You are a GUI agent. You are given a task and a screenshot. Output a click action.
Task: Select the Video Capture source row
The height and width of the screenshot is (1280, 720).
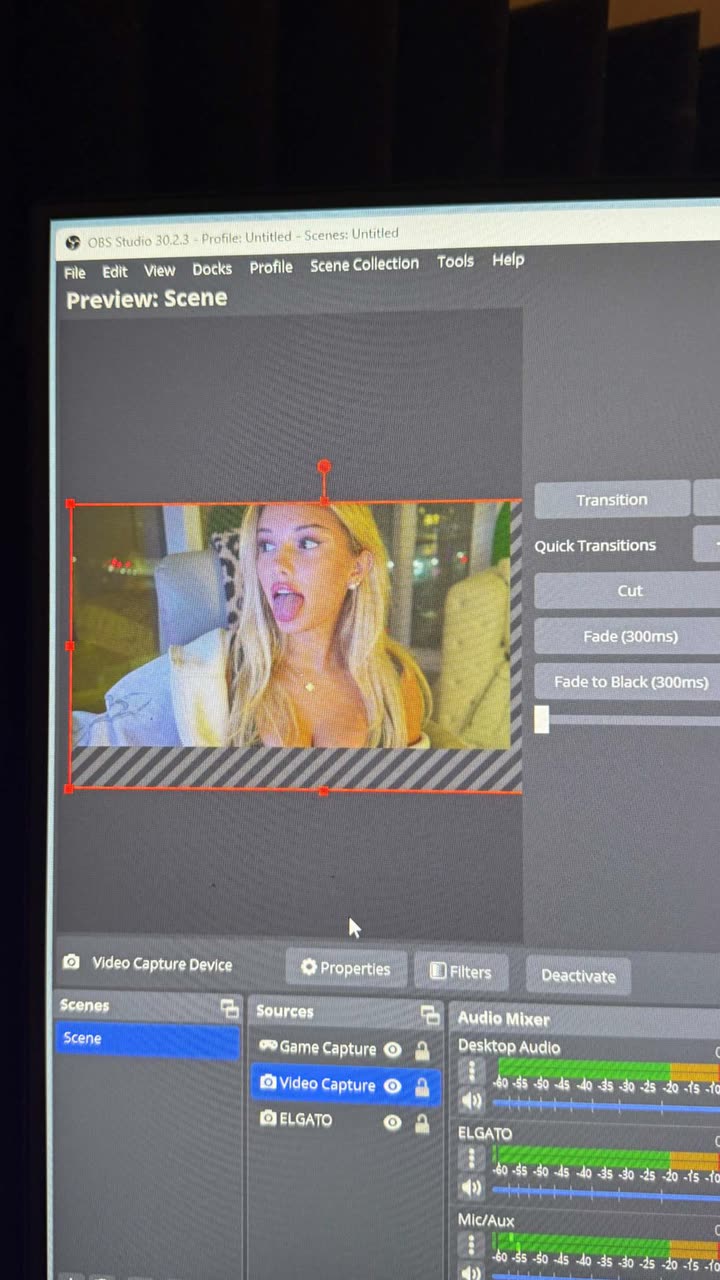click(x=345, y=1085)
